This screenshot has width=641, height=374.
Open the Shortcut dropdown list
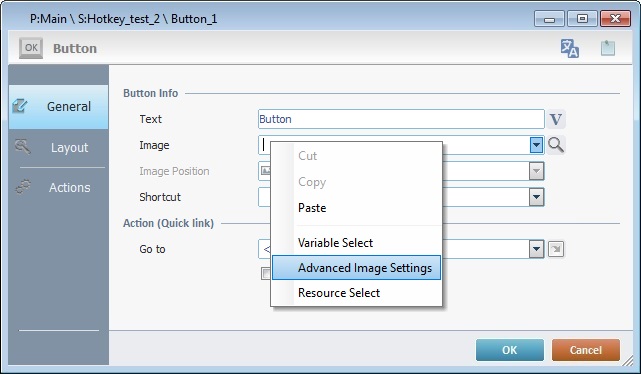click(x=536, y=197)
